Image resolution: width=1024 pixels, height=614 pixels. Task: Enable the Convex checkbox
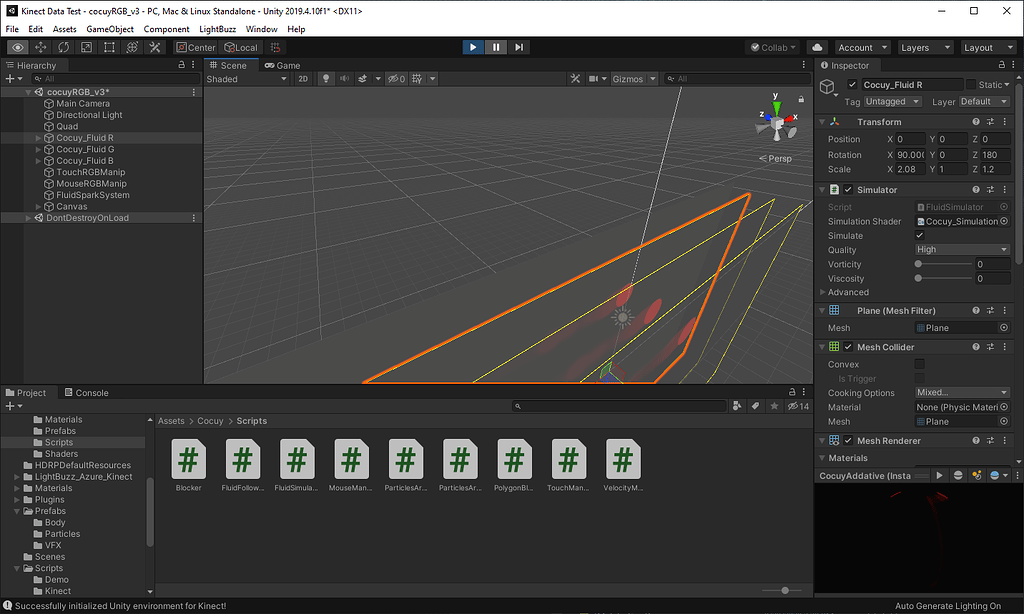pos(920,364)
